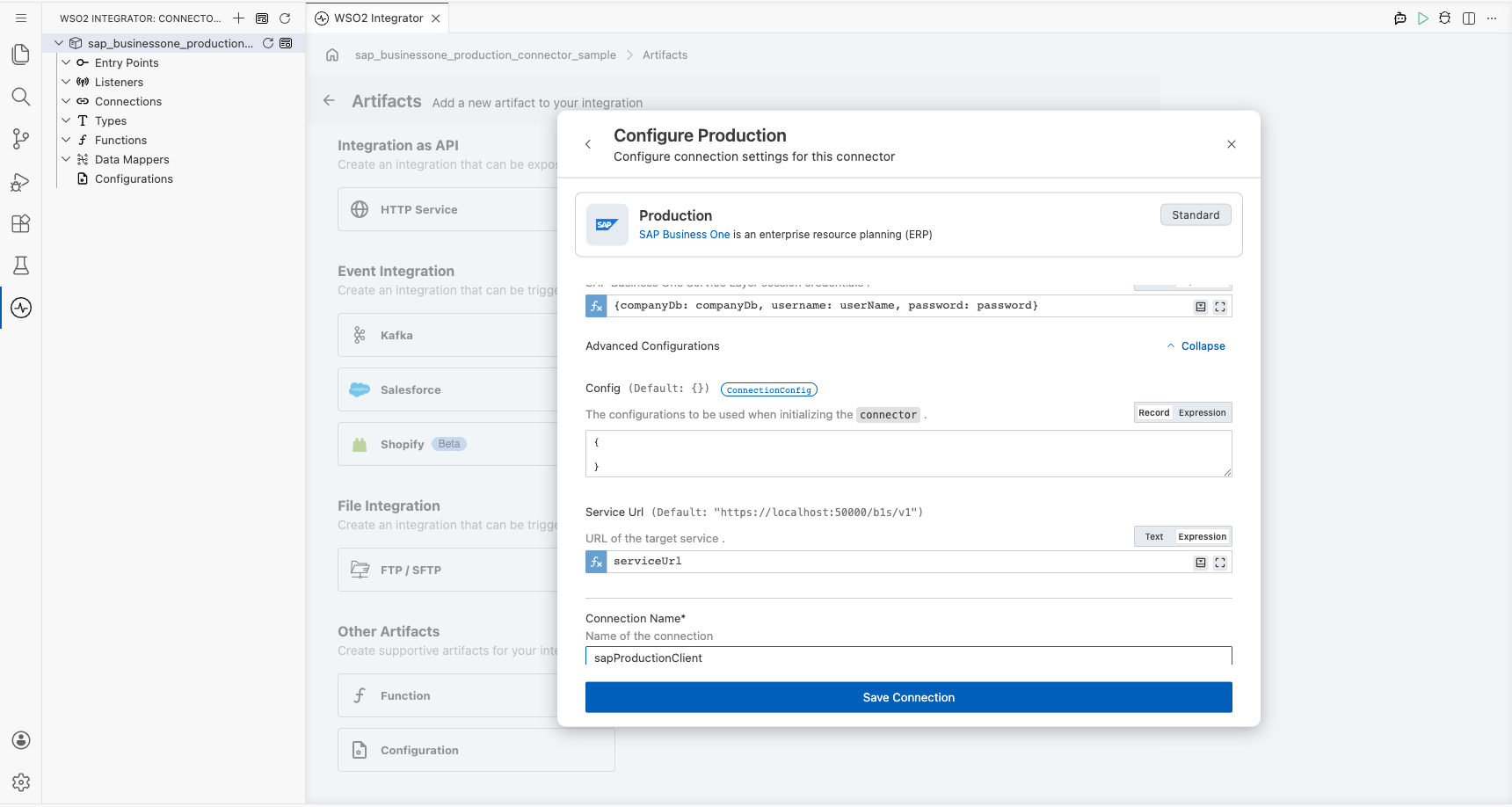Expand Listeners tree node
Screen dimensions: 1512x807
click(x=66, y=82)
